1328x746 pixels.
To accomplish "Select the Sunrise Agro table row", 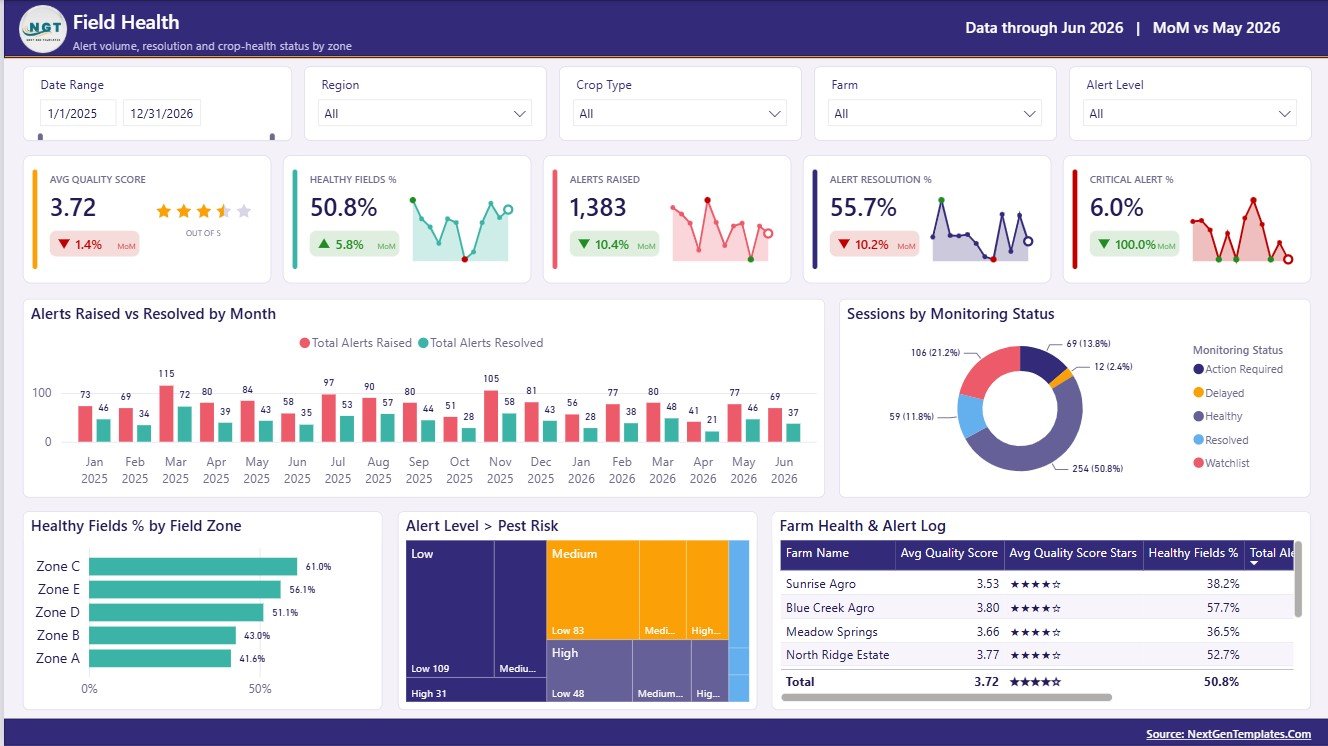I will [1037, 584].
